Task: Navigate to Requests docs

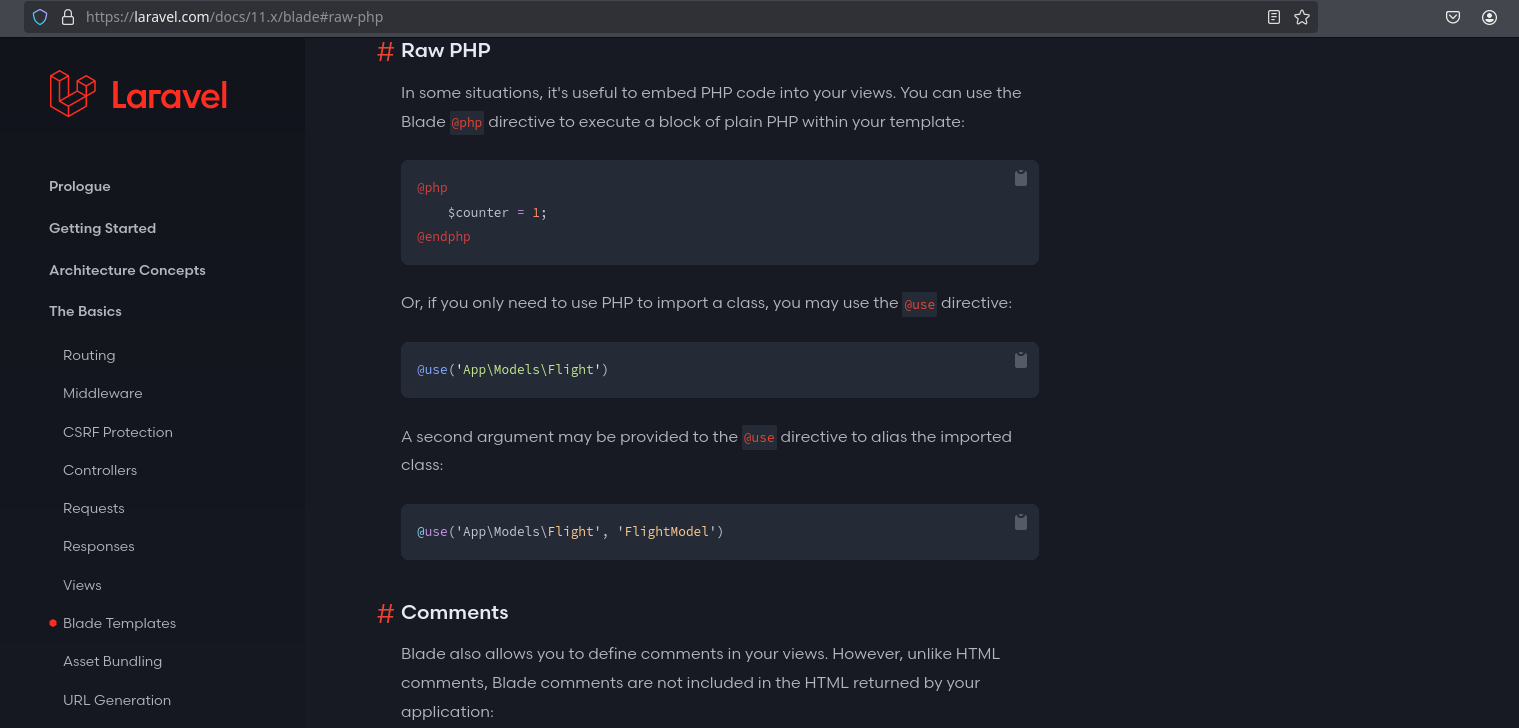Action: [94, 509]
